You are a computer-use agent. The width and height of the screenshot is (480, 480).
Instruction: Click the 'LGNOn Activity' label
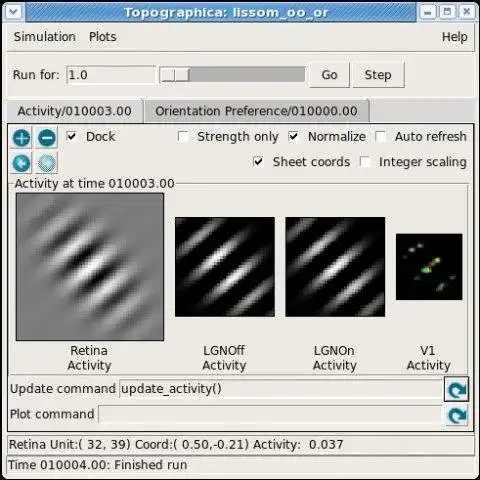click(x=335, y=358)
